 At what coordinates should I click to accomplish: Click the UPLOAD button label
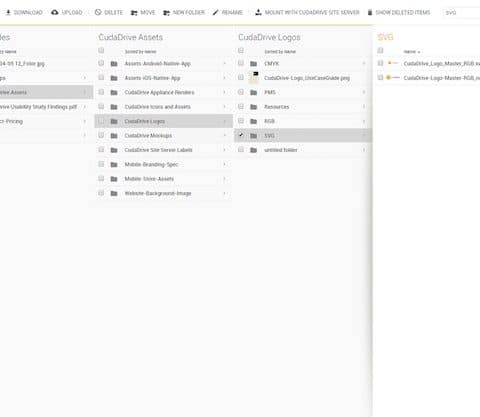[72, 13]
